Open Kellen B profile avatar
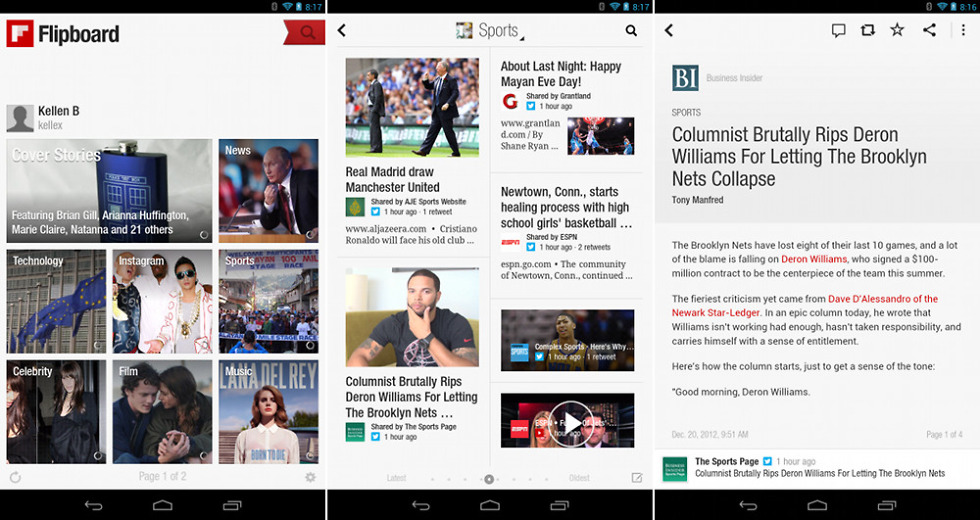Viewport: 980px width, 520px height. (x=20, y=118)
